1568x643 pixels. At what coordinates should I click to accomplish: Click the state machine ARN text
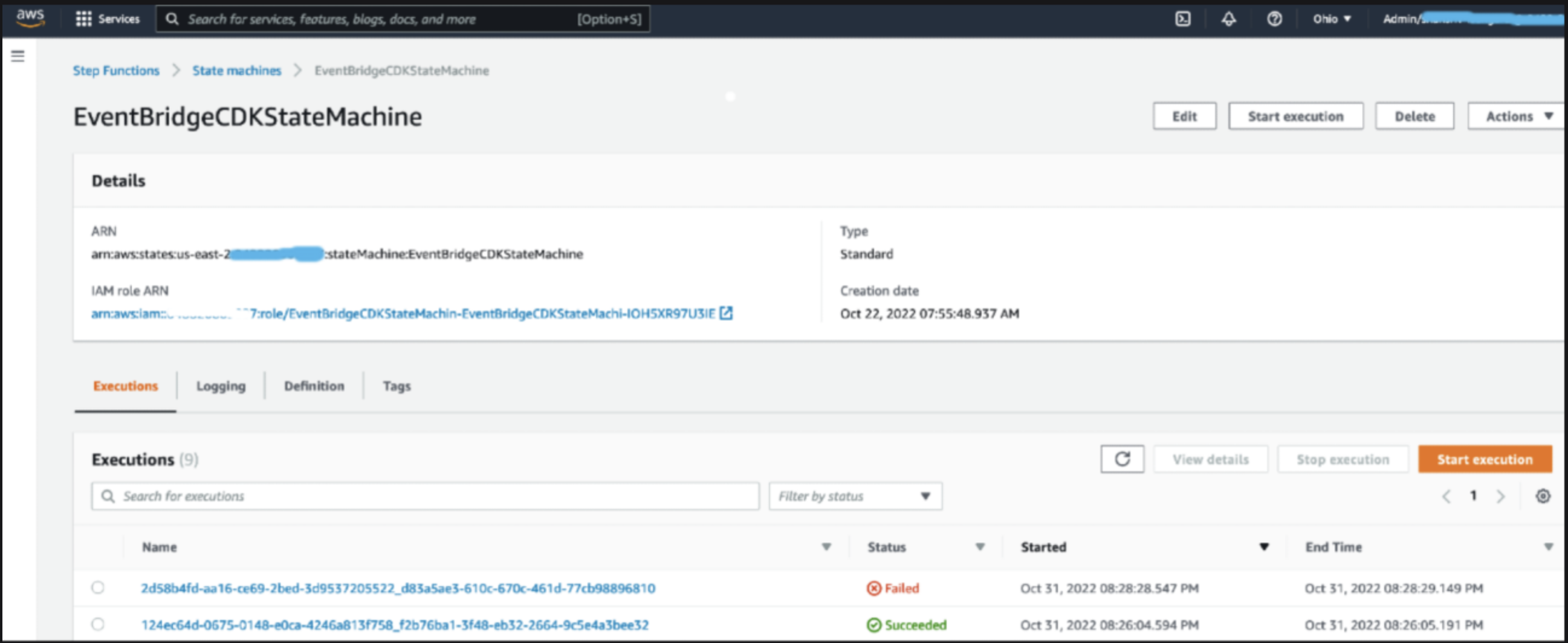(x=337, y=254)
